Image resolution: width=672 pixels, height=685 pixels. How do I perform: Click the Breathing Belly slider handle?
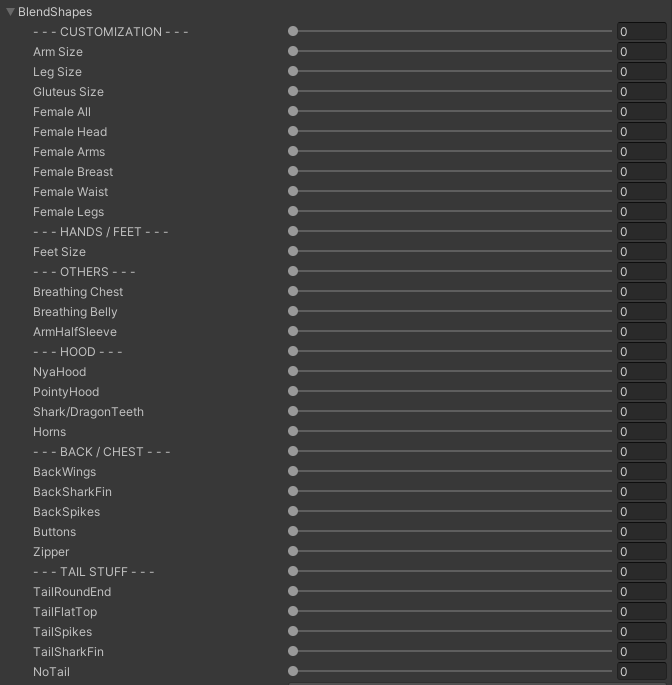(x=293, y=311)
